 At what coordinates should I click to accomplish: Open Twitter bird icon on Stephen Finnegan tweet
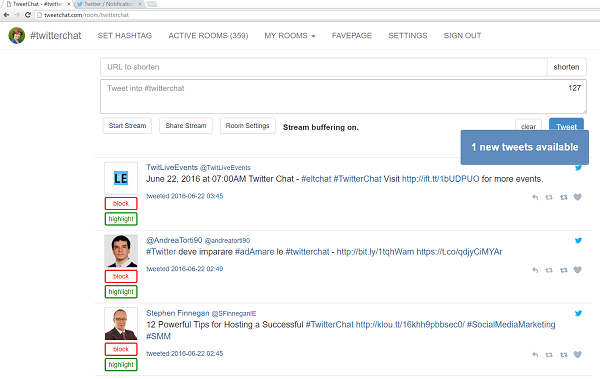[x=578, y=313]
